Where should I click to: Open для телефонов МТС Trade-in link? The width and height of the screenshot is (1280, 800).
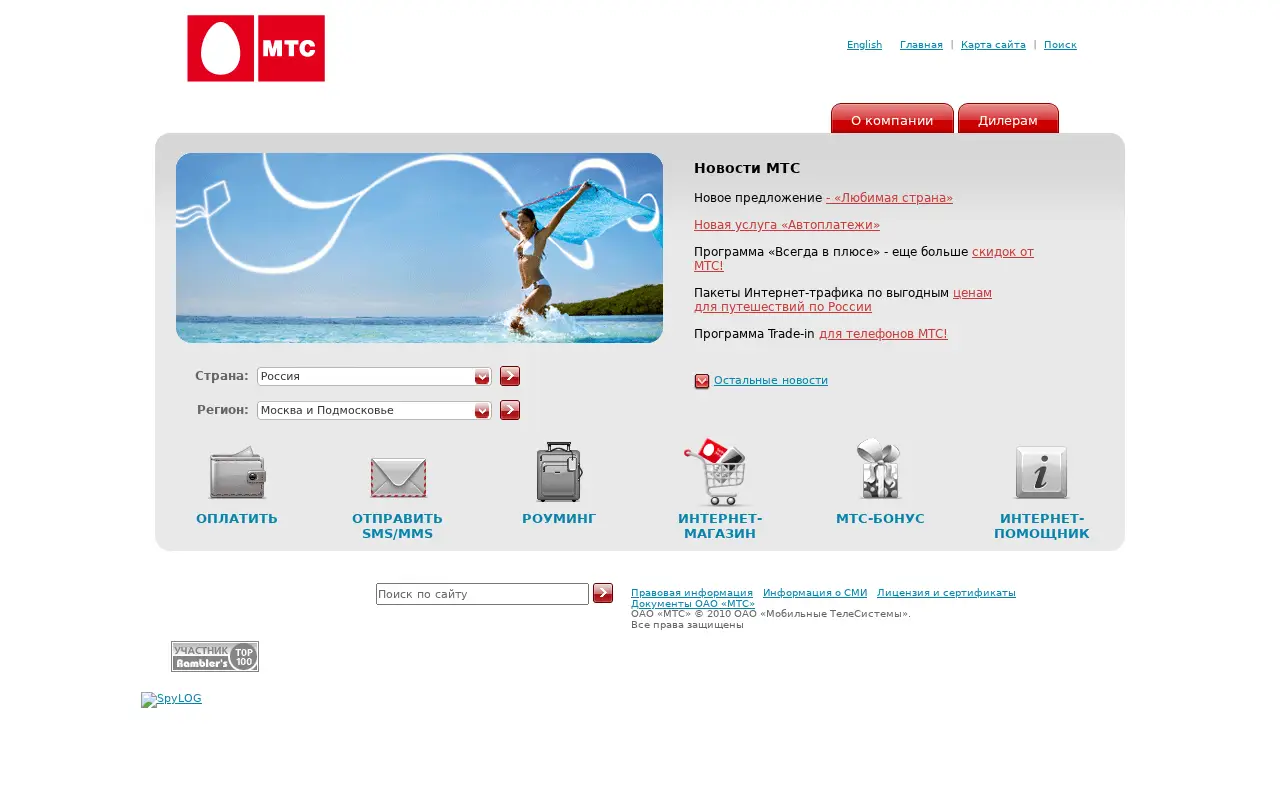[883, 334]
